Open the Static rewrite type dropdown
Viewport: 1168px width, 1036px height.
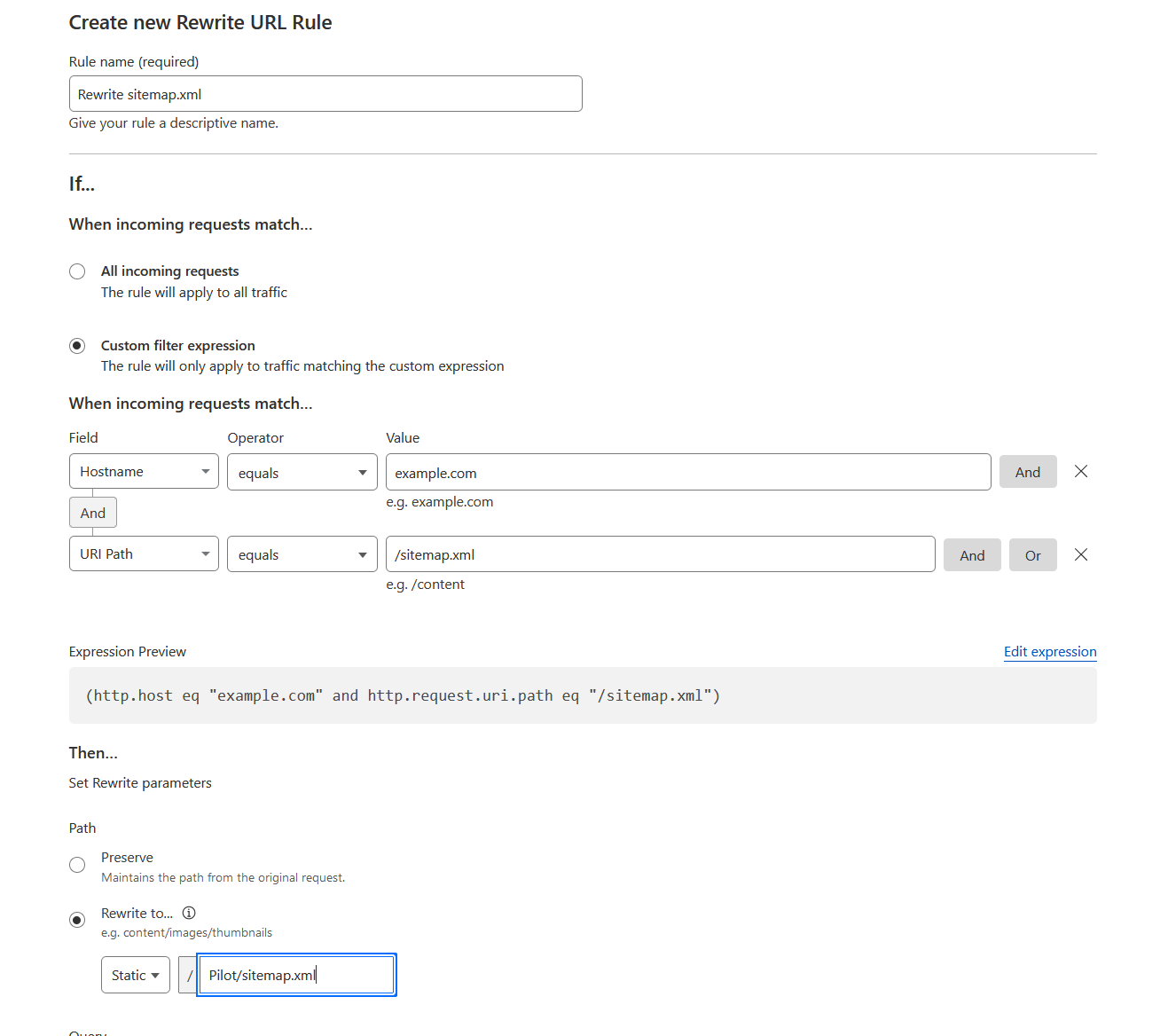tap(135, 975)
